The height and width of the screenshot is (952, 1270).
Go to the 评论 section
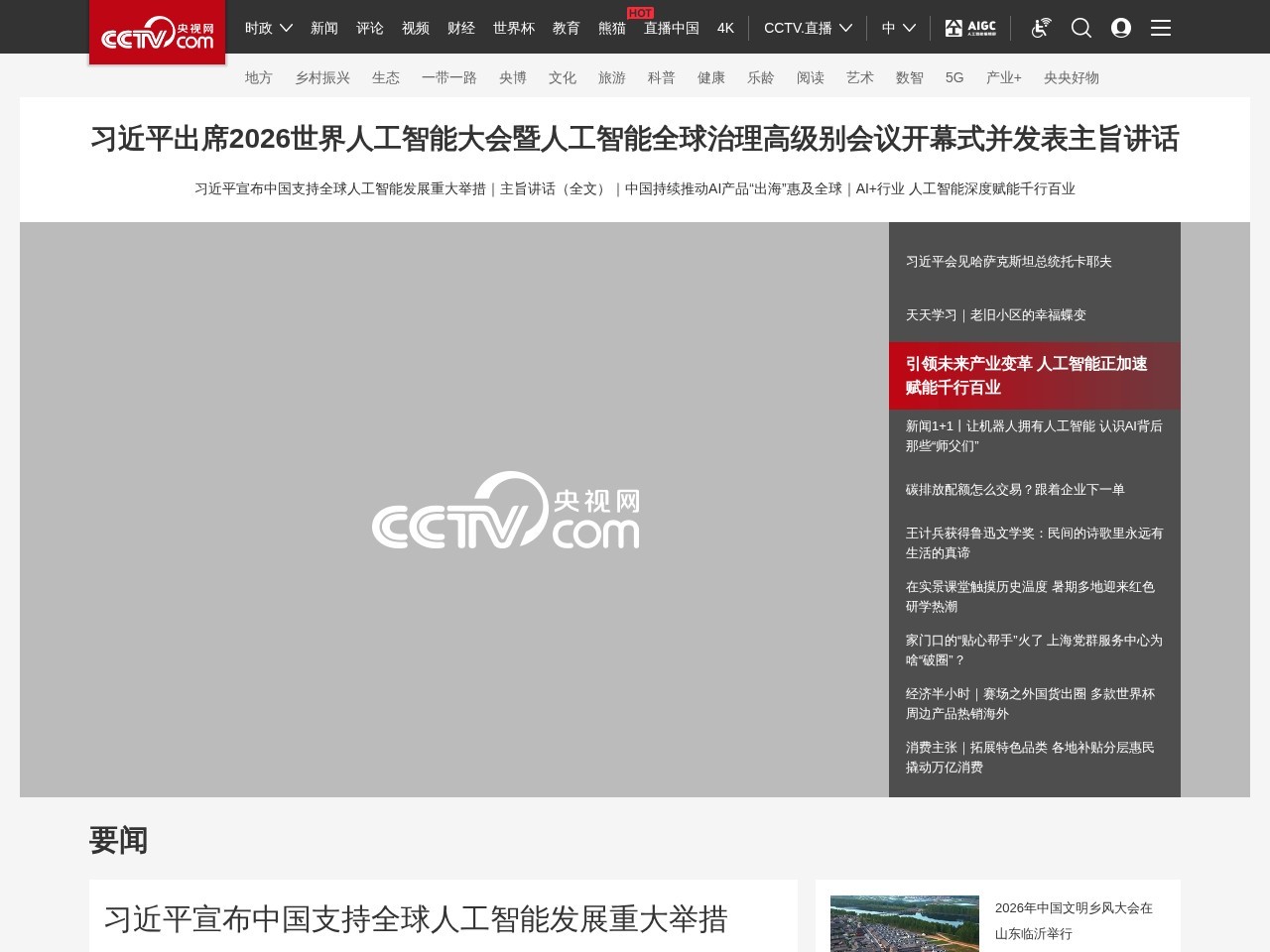(x=370, y=28)
